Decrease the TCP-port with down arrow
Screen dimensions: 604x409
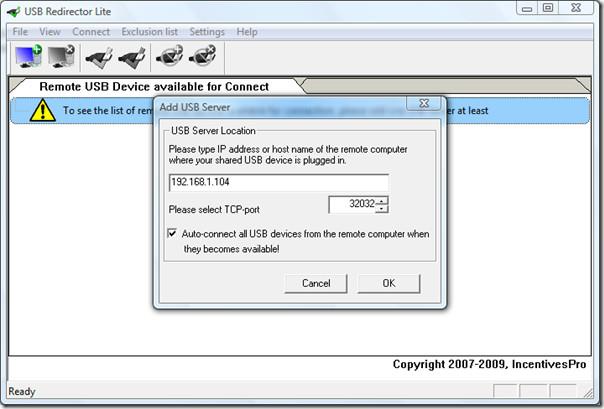click(x=382, y=209)
